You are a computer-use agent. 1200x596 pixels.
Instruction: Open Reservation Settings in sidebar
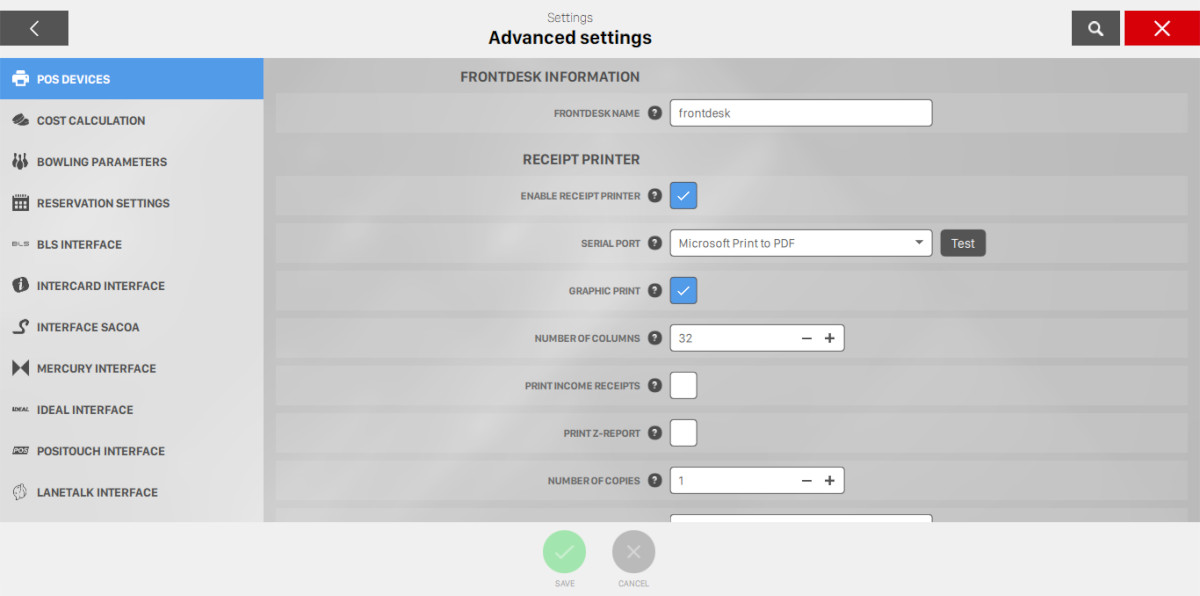(103, 203)
